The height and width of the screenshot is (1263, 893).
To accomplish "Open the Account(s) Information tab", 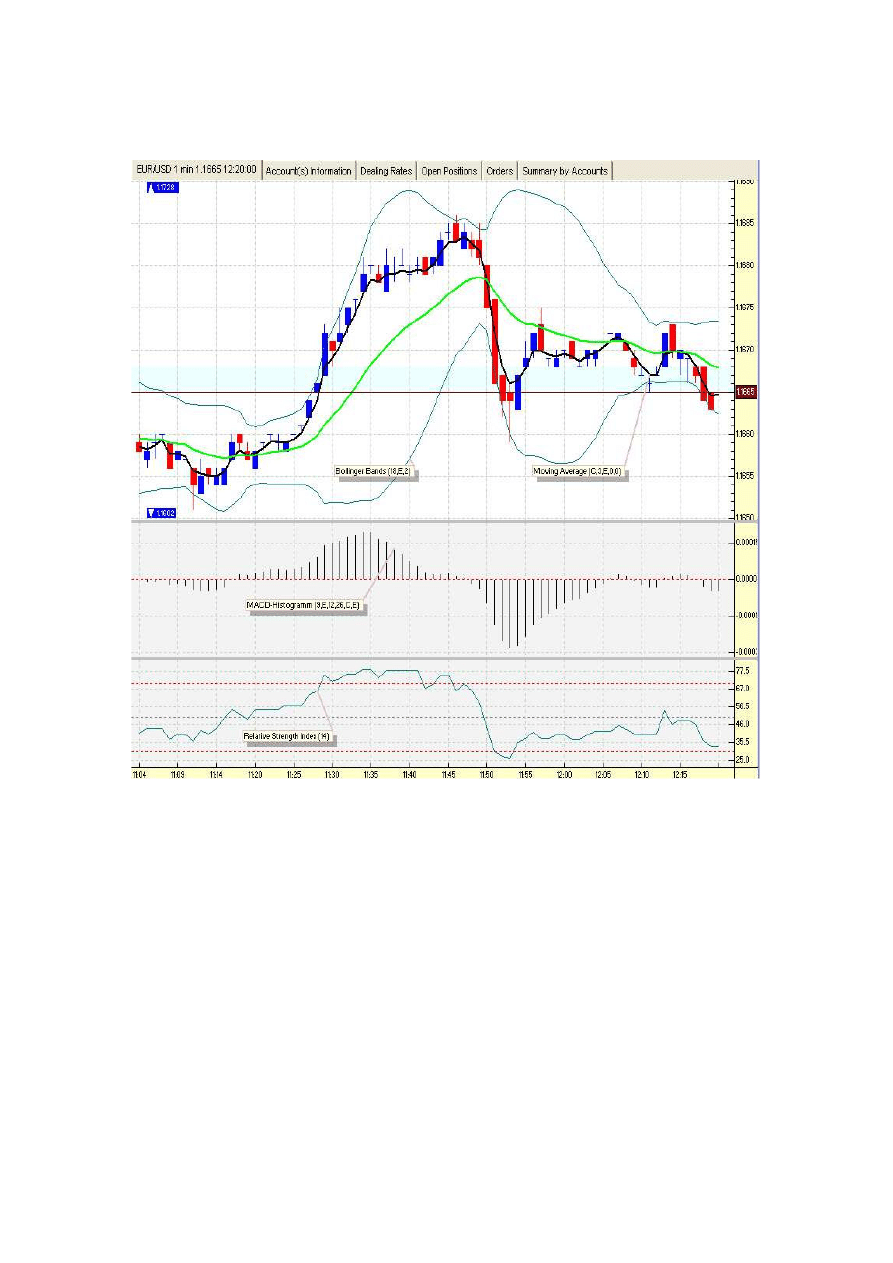I will pyautogui.click(x=308, y=171).
